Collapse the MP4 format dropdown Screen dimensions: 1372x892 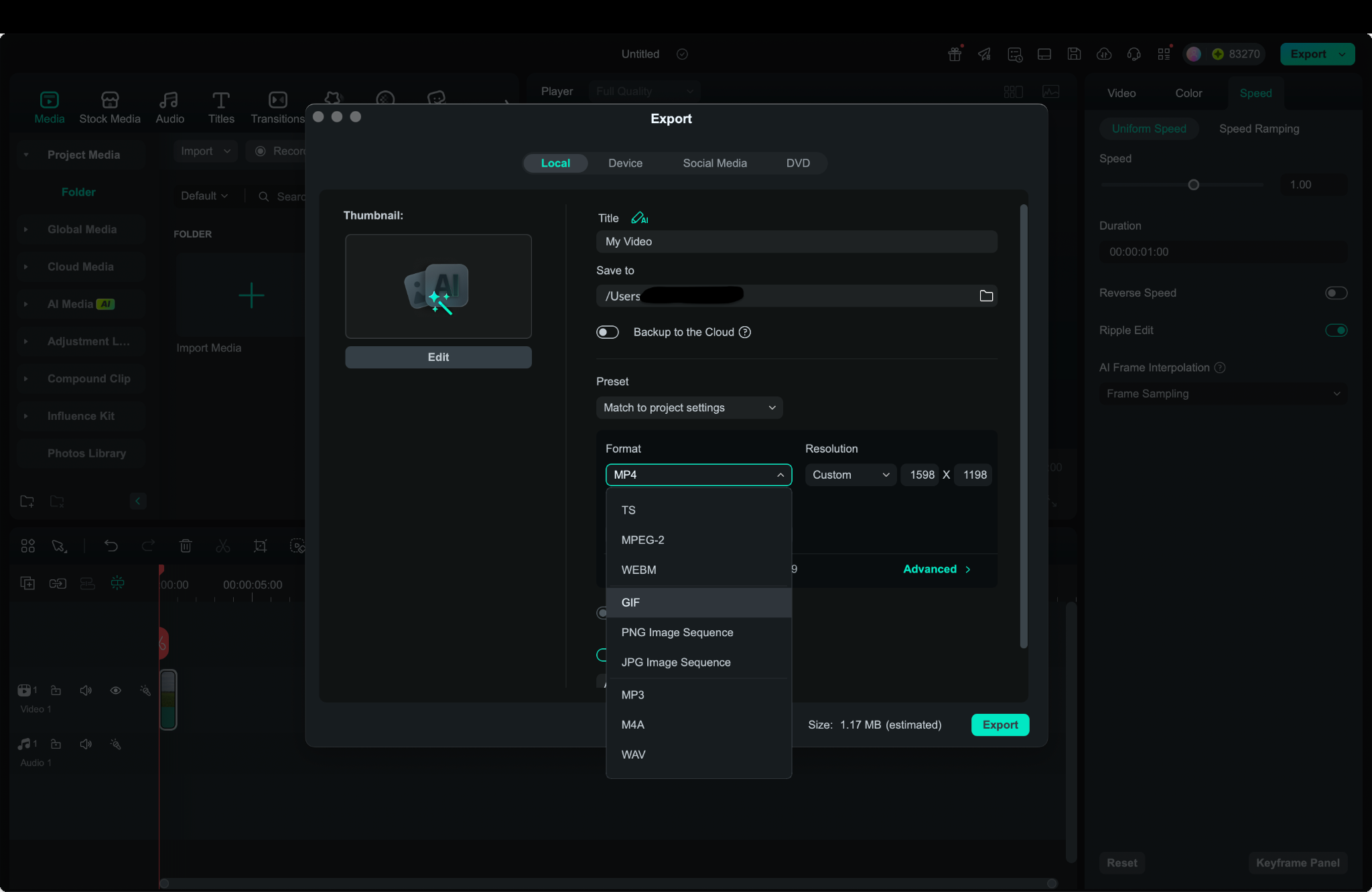point(699,475)
